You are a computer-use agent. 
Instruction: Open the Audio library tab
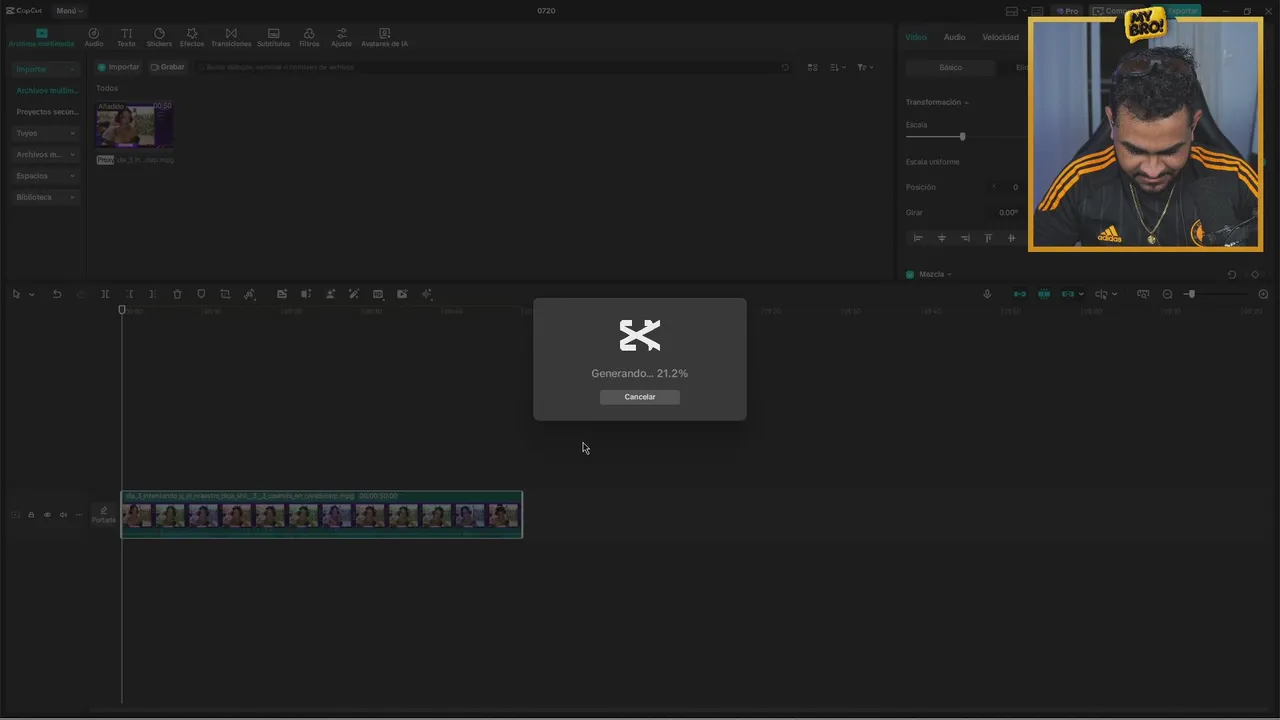94,38
